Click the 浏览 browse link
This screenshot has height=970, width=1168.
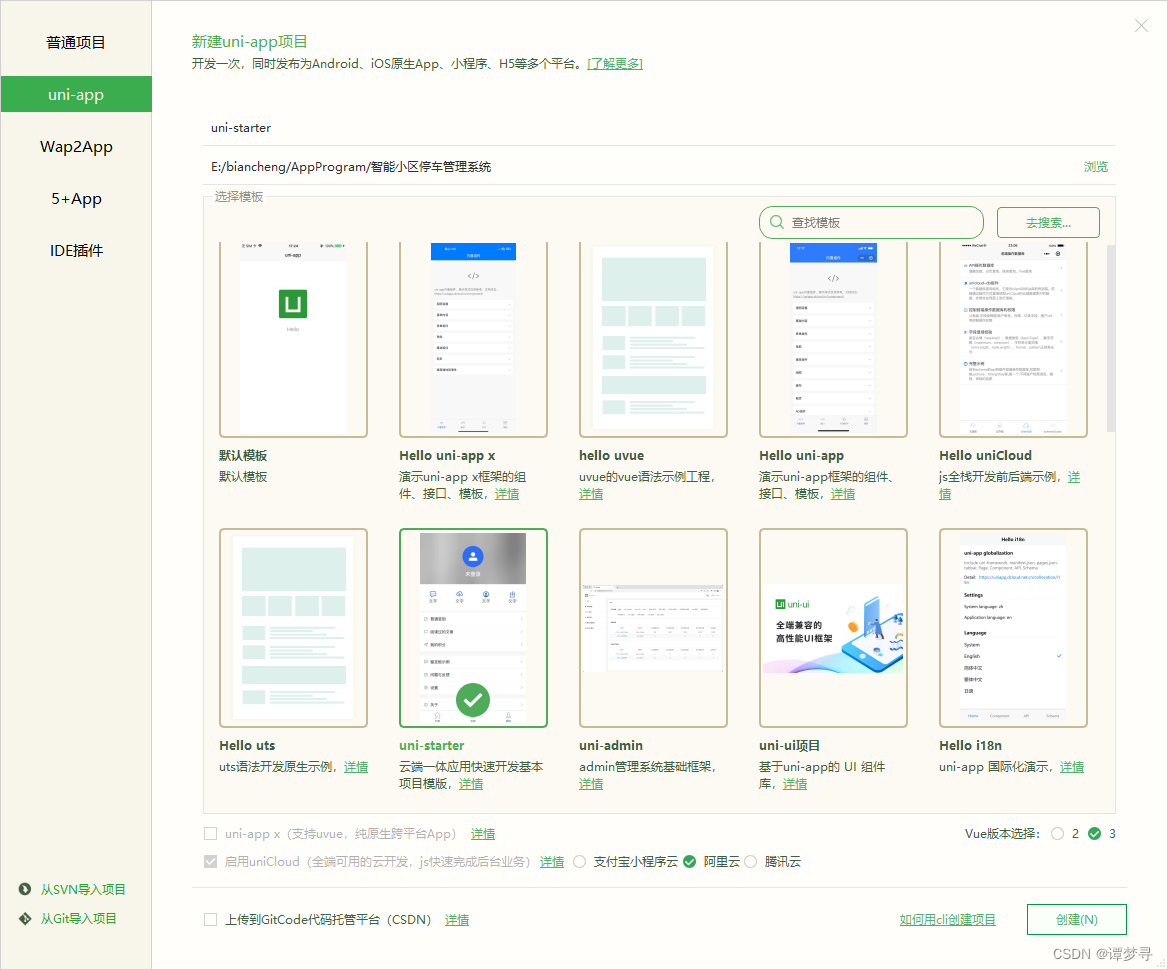click(x=1095, y=167)
